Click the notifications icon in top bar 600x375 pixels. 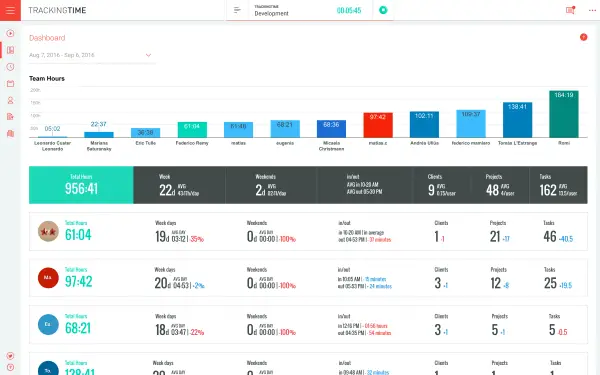570,10
